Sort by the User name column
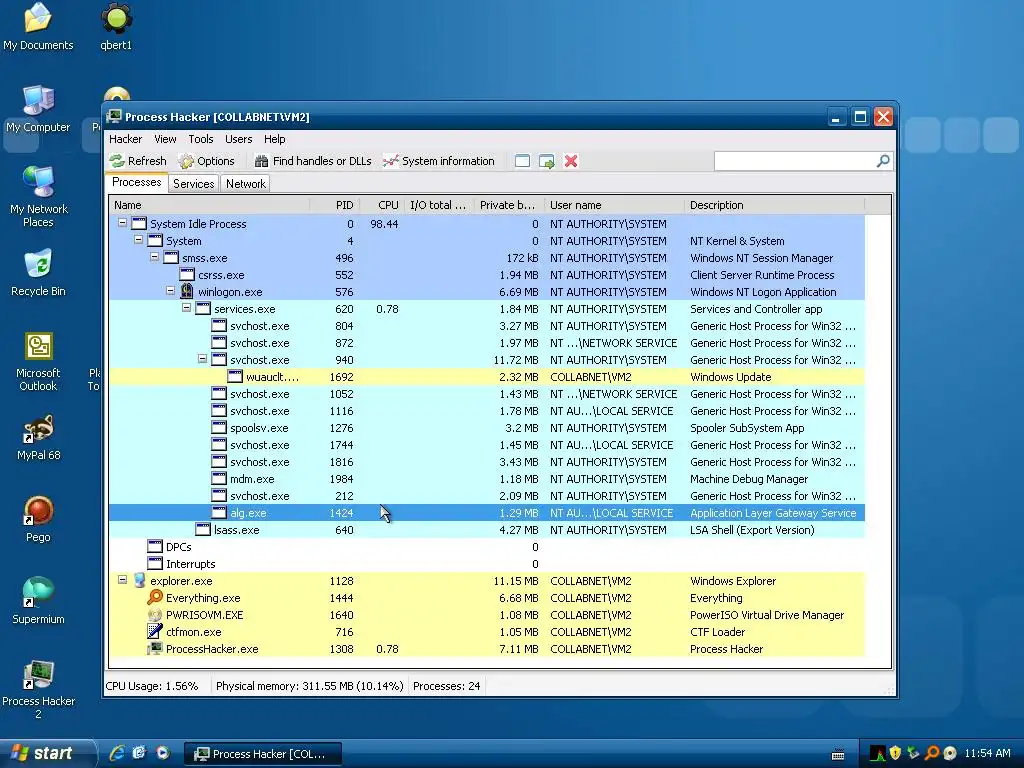 [x=615, y=205]
